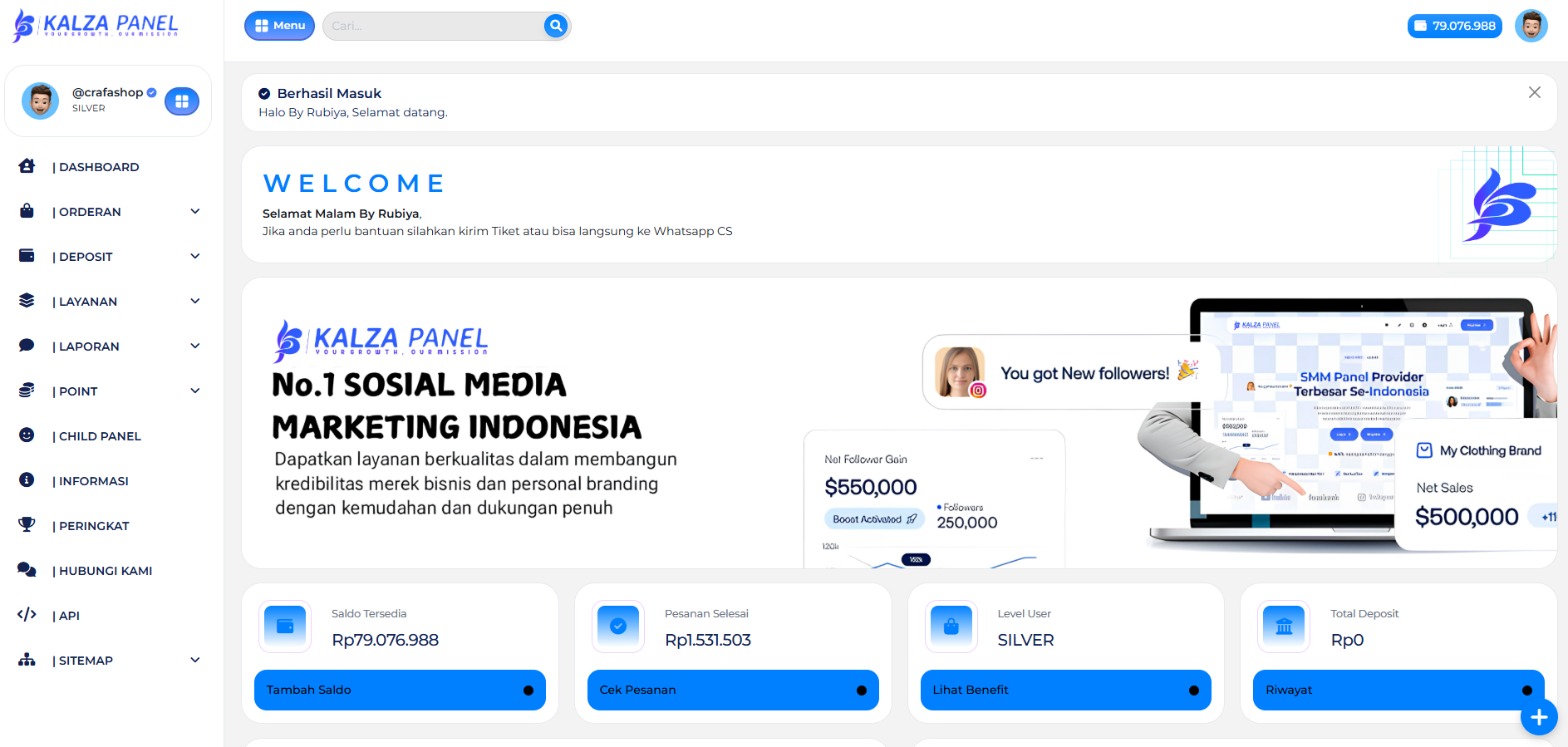Open the profile avatar in top bar
The image size is (1568, 747).
click(x=1531, y=26)
